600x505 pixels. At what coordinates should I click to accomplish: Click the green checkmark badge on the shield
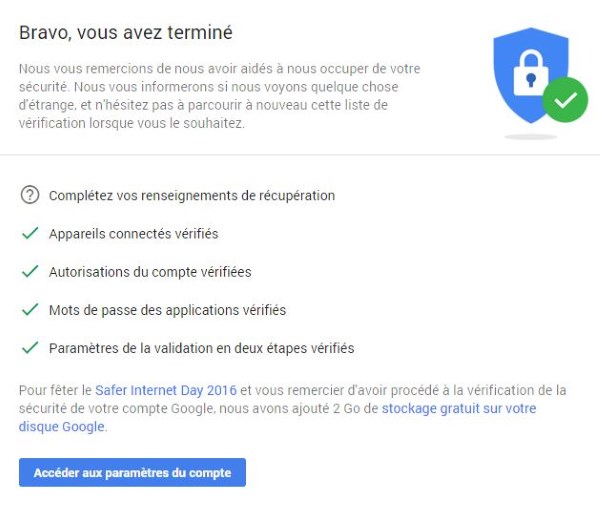tap(565, 100)
